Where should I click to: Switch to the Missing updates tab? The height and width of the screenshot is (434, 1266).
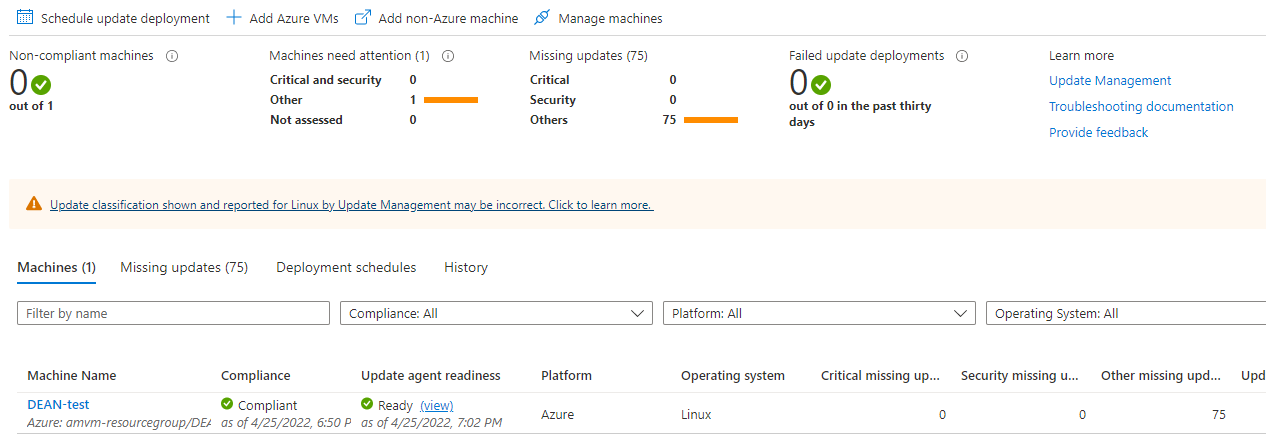click(x=184, y=267)
